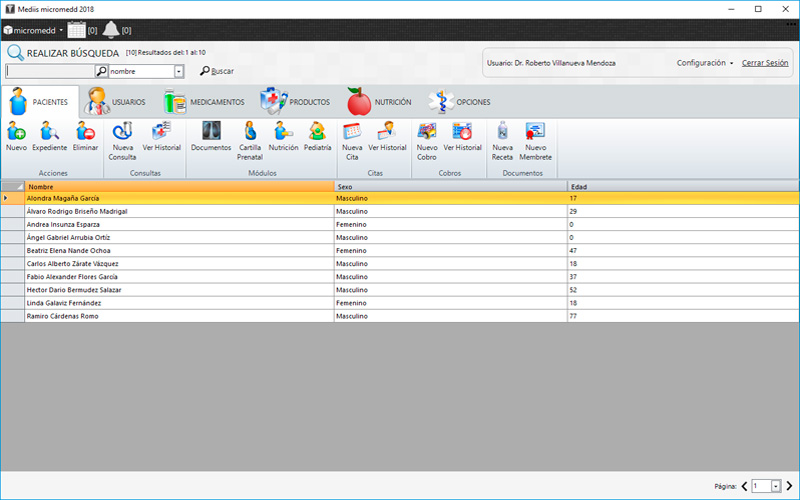Go to the next page arrow
Viewport: 800px width, 500px height.
(x=789, y=486)
